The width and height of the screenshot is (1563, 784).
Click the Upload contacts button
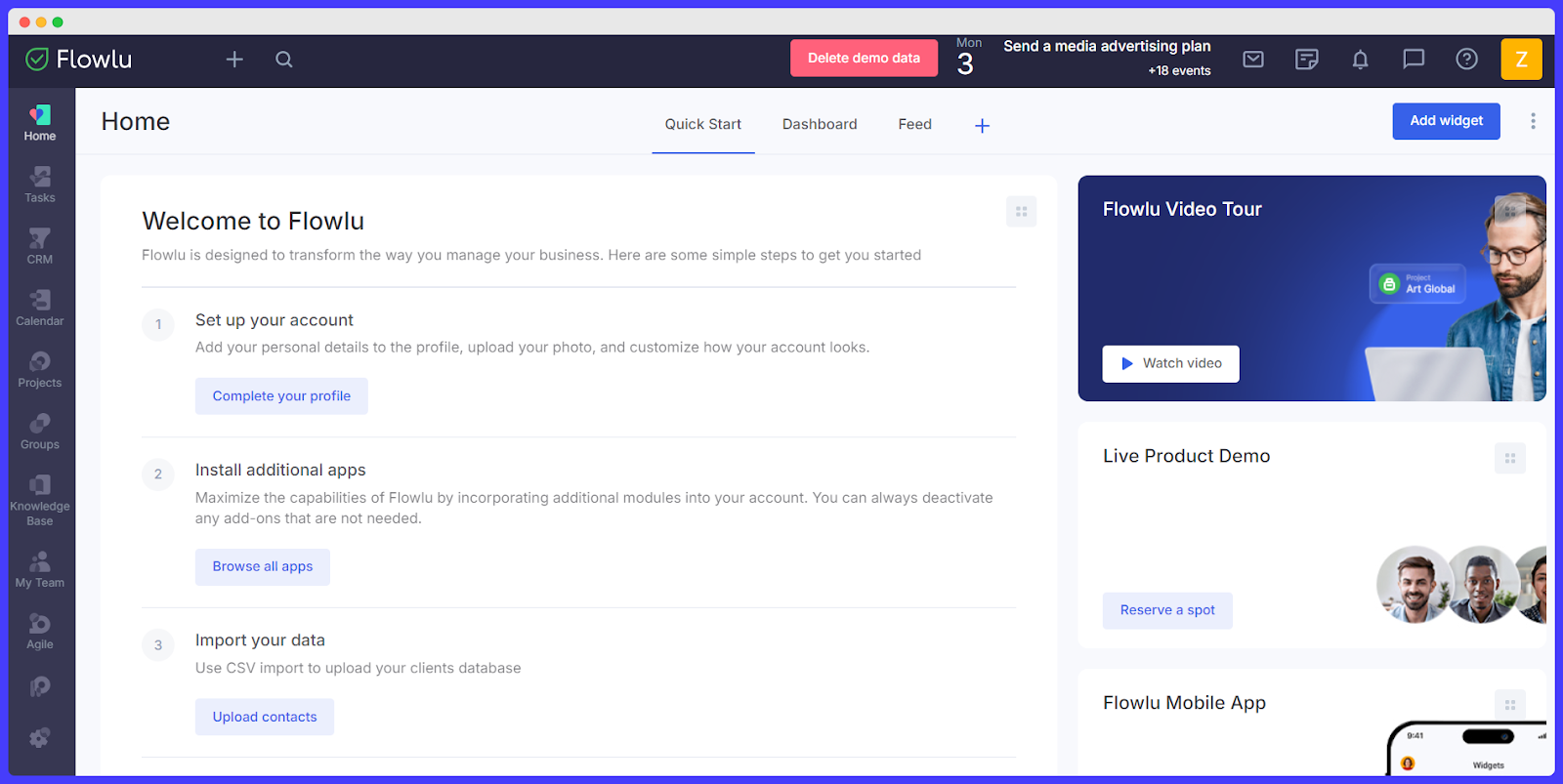coord(265,717)
